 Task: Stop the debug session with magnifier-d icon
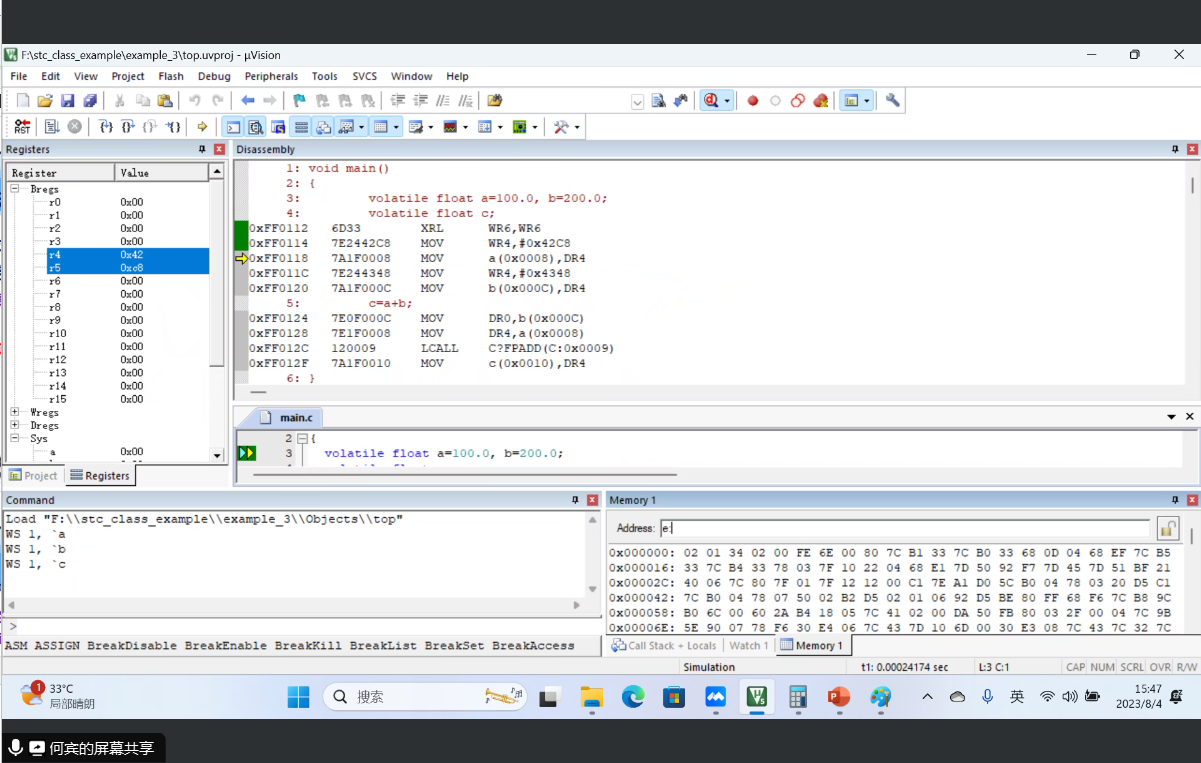click(711, 101)
